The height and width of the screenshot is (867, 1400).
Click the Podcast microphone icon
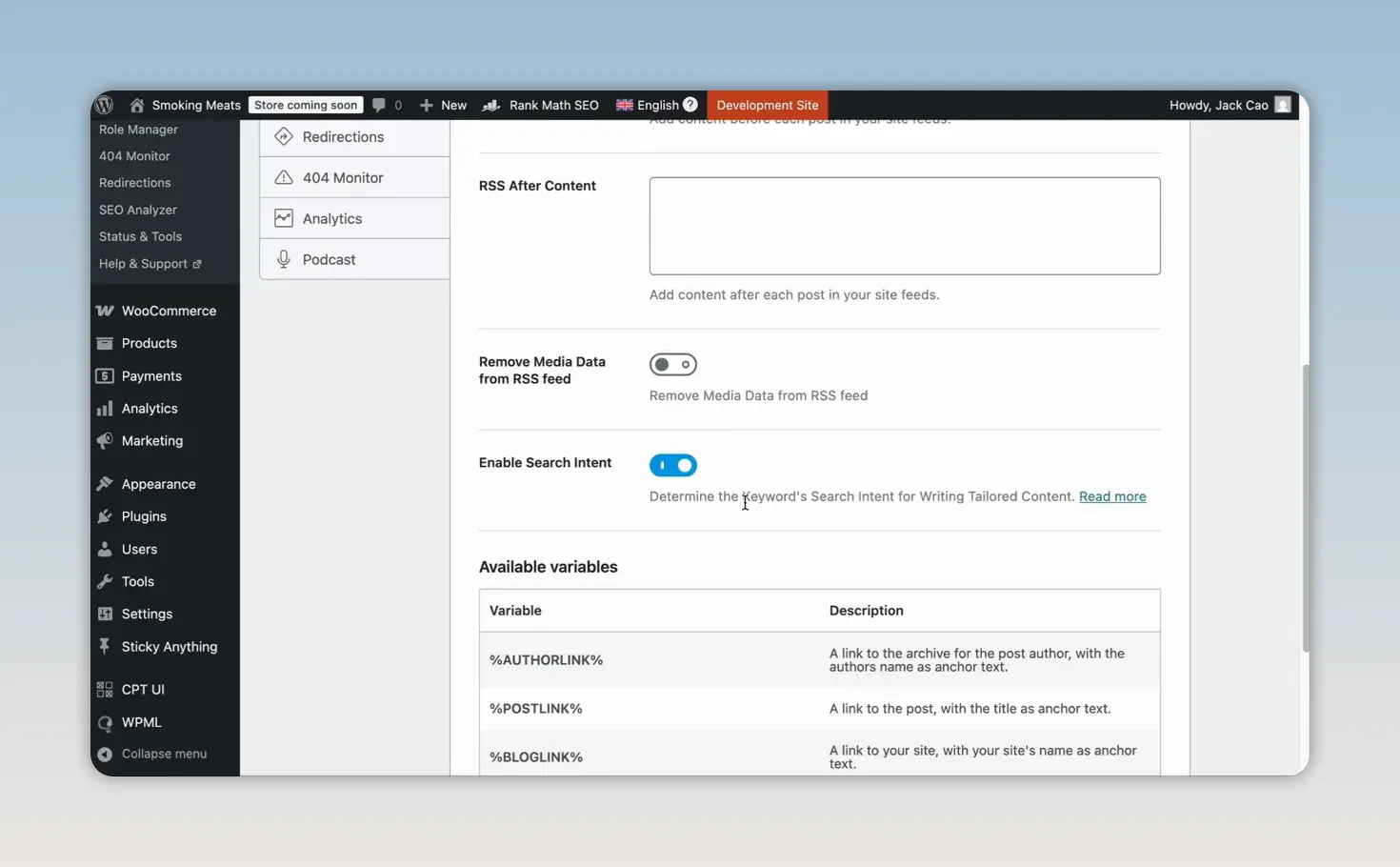[x=284, y=259]
